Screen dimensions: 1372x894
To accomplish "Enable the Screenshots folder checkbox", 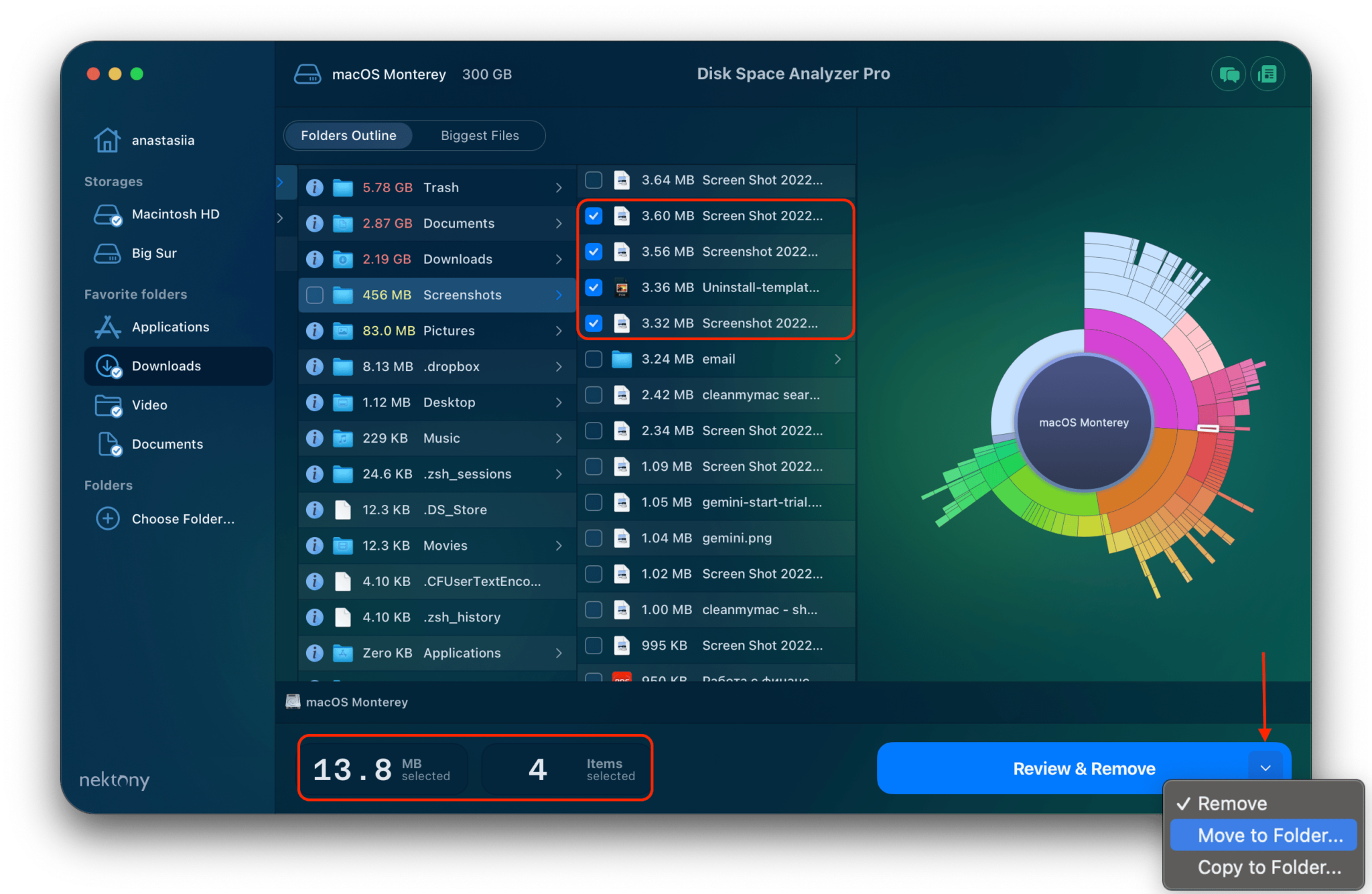I will tap(314, 295).
